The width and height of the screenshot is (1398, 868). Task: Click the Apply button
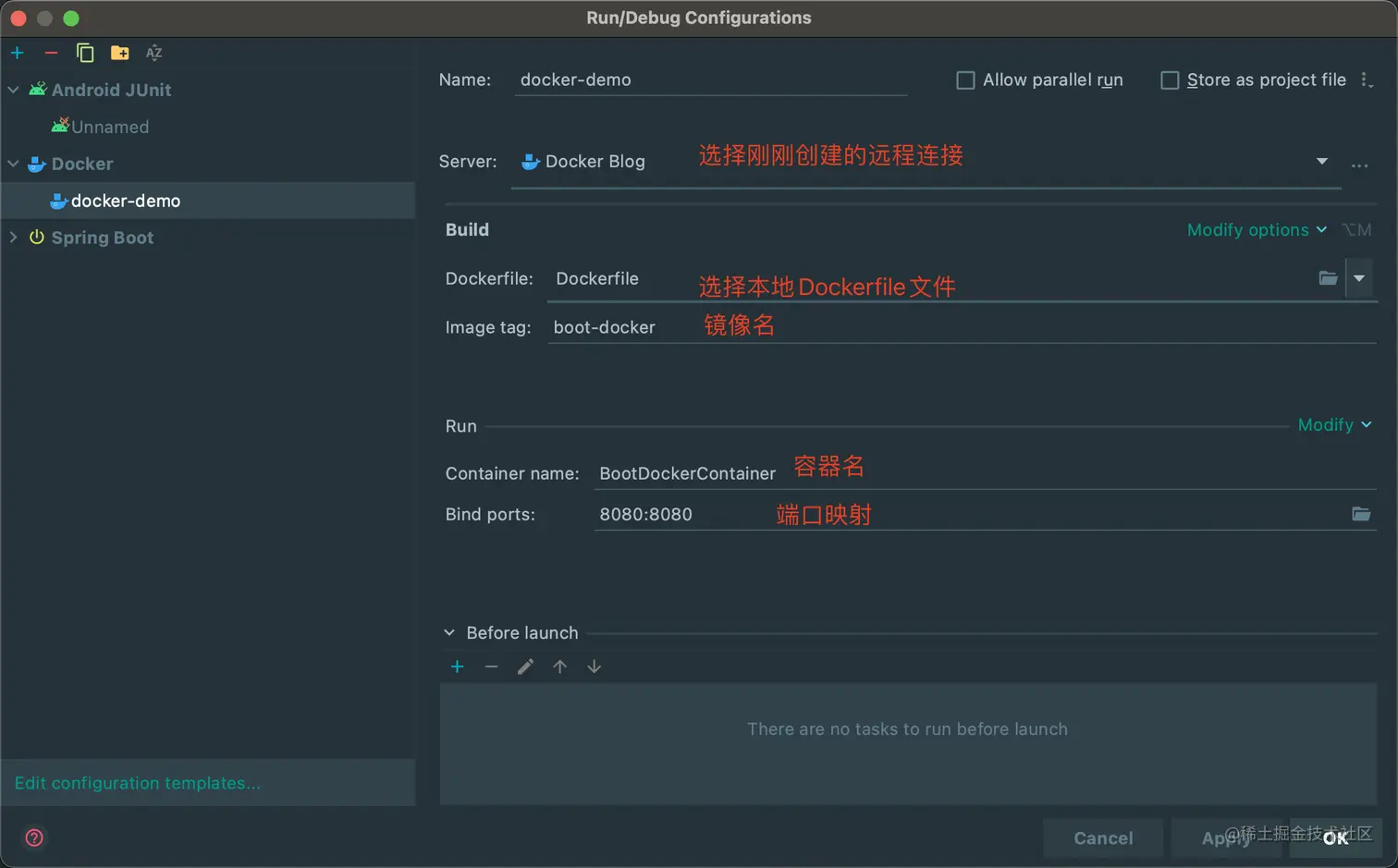point(1226,838)
